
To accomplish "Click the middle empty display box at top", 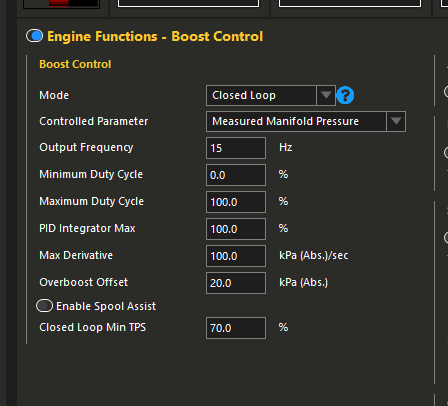I will (x=188, y=3).
